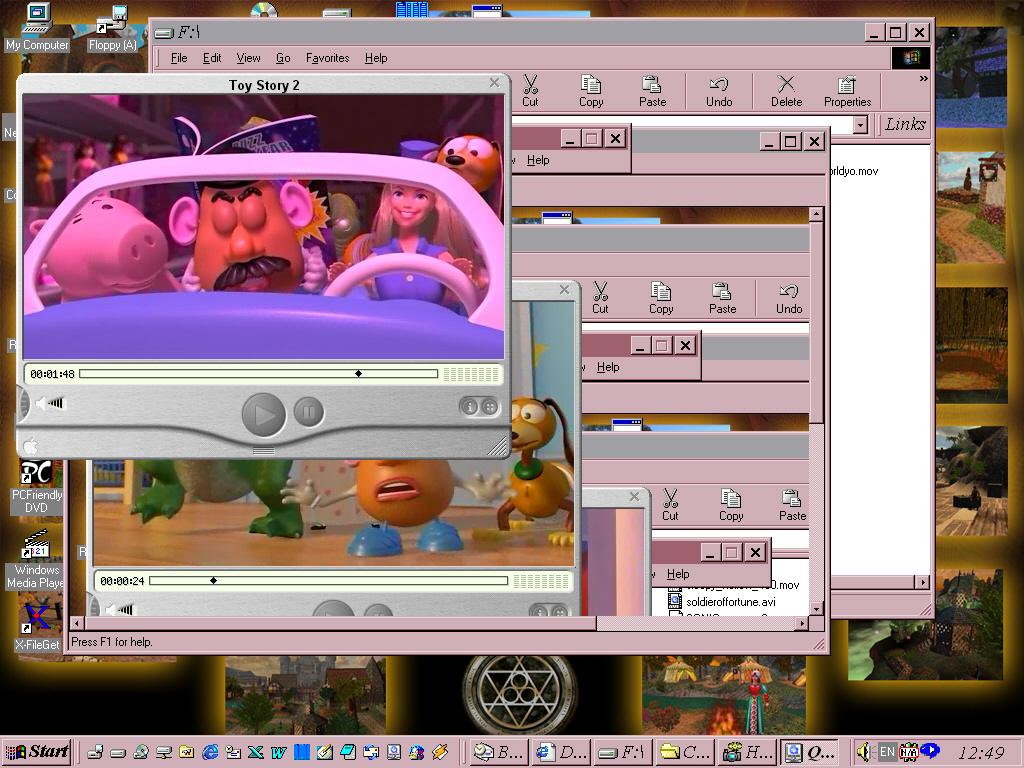1024x768 pixels.
Task: Click the up arrow of the viewer vertical scrollbar
Action: click(816, 214)
